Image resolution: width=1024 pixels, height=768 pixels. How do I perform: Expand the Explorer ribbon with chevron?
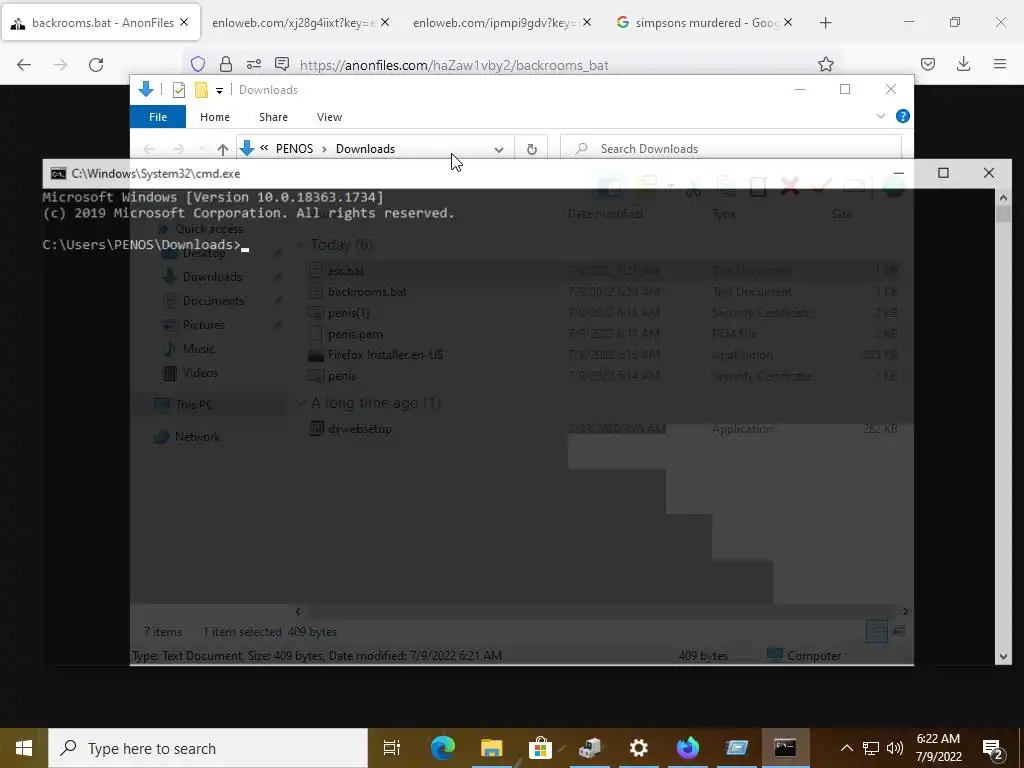click(x=880, y=116)
